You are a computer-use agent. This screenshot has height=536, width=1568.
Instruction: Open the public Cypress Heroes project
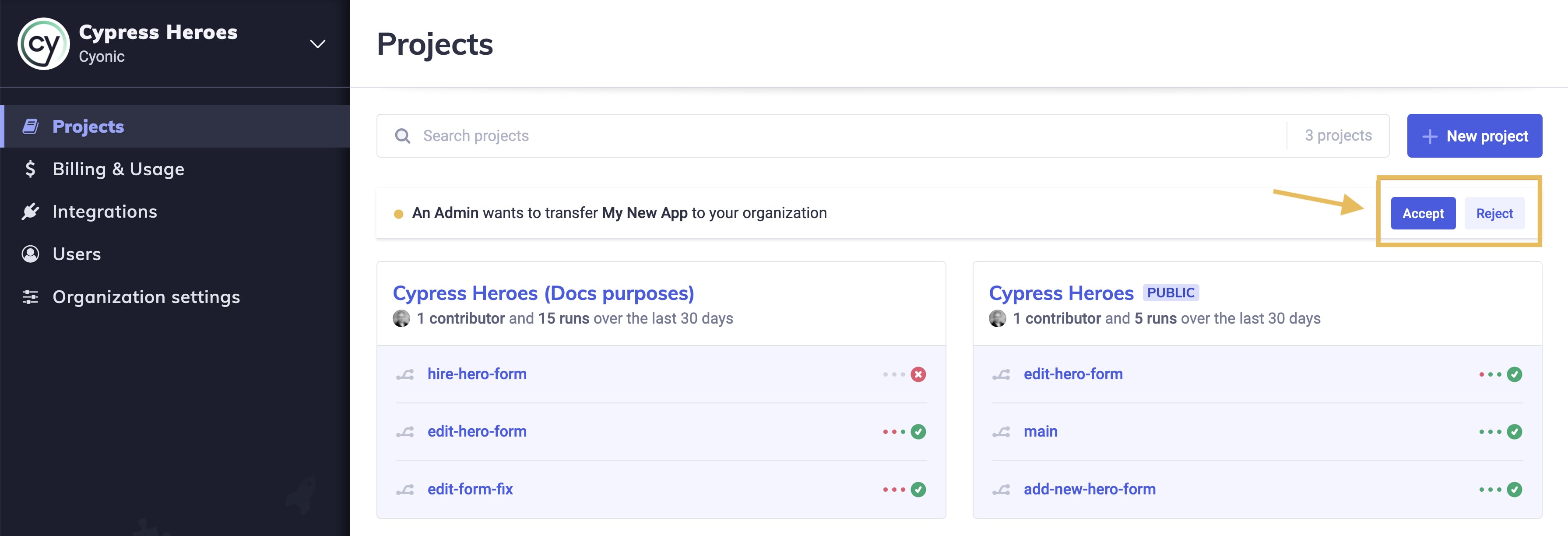pyautogui.click(x=1061, y=293)
